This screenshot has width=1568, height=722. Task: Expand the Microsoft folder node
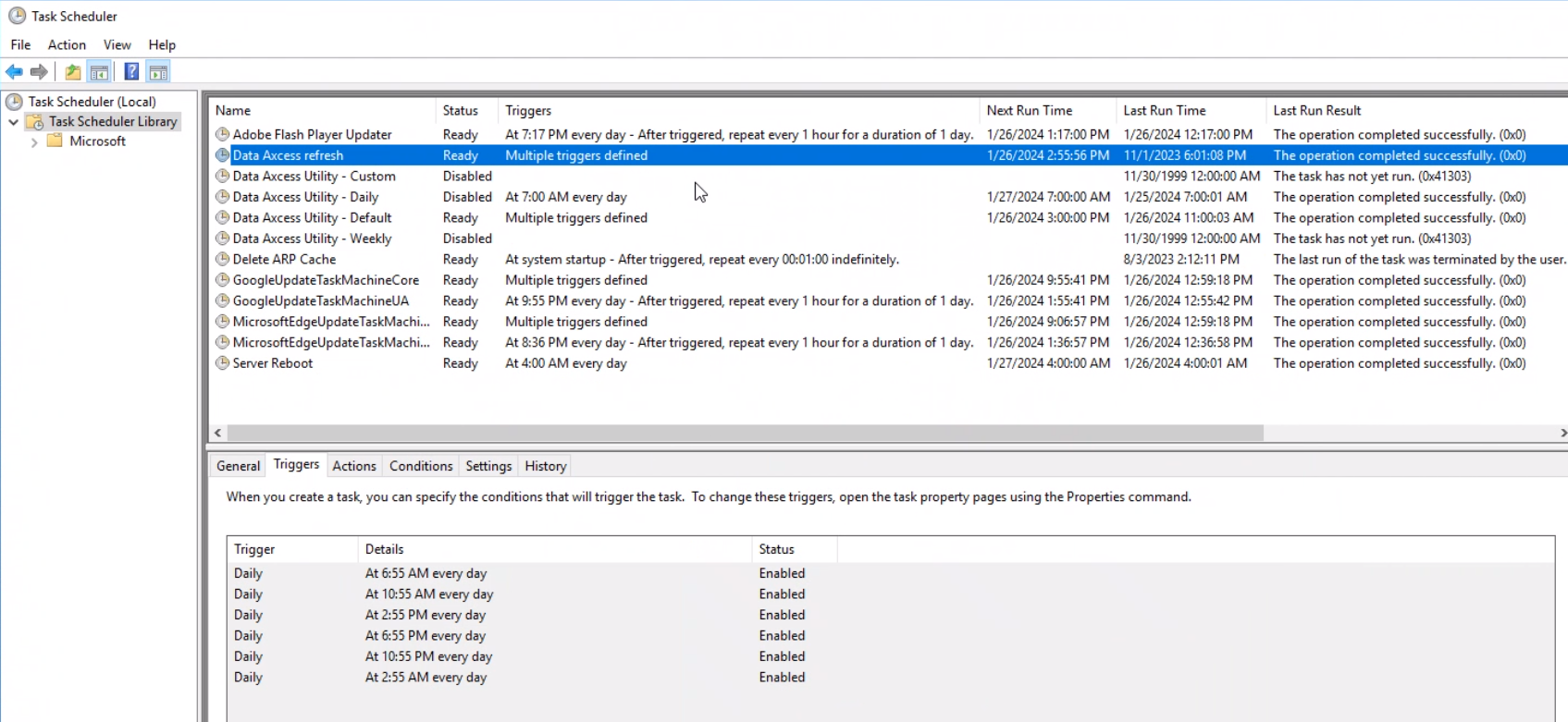coord(34,141)
